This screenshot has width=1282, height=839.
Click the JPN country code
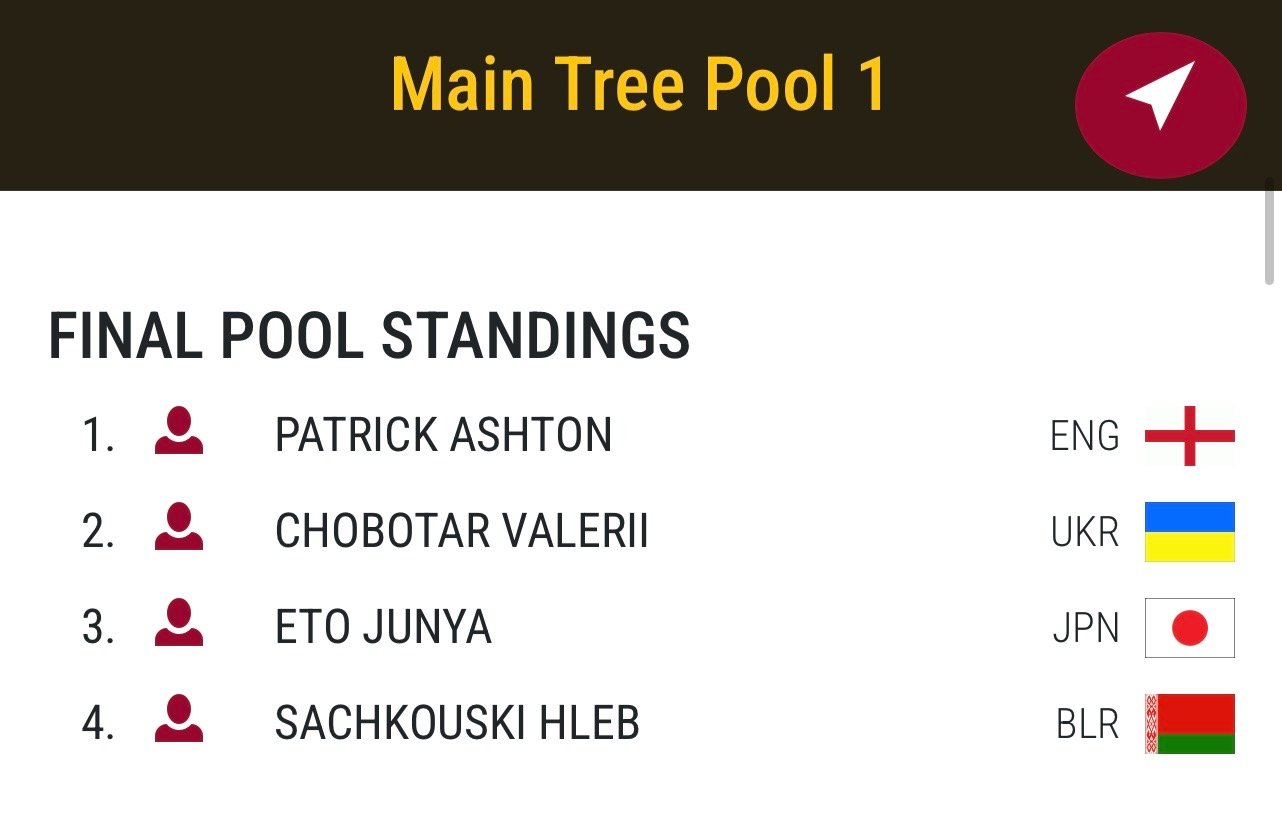click(x=1086, y=628)
